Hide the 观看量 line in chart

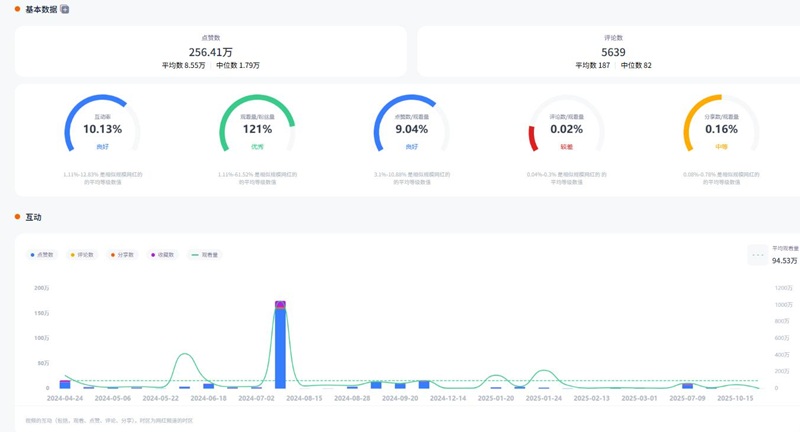pos(205,255)
